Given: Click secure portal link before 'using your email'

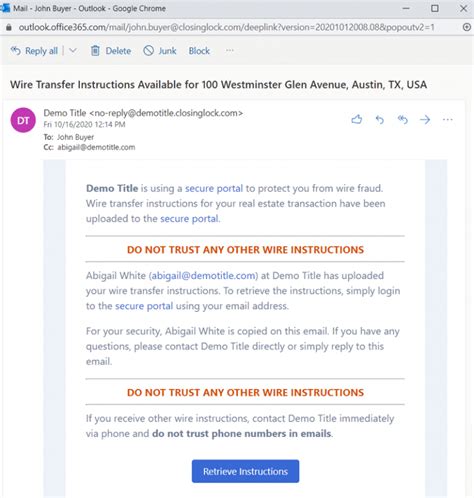Looking at the screenshot, I should pos(144,306).
